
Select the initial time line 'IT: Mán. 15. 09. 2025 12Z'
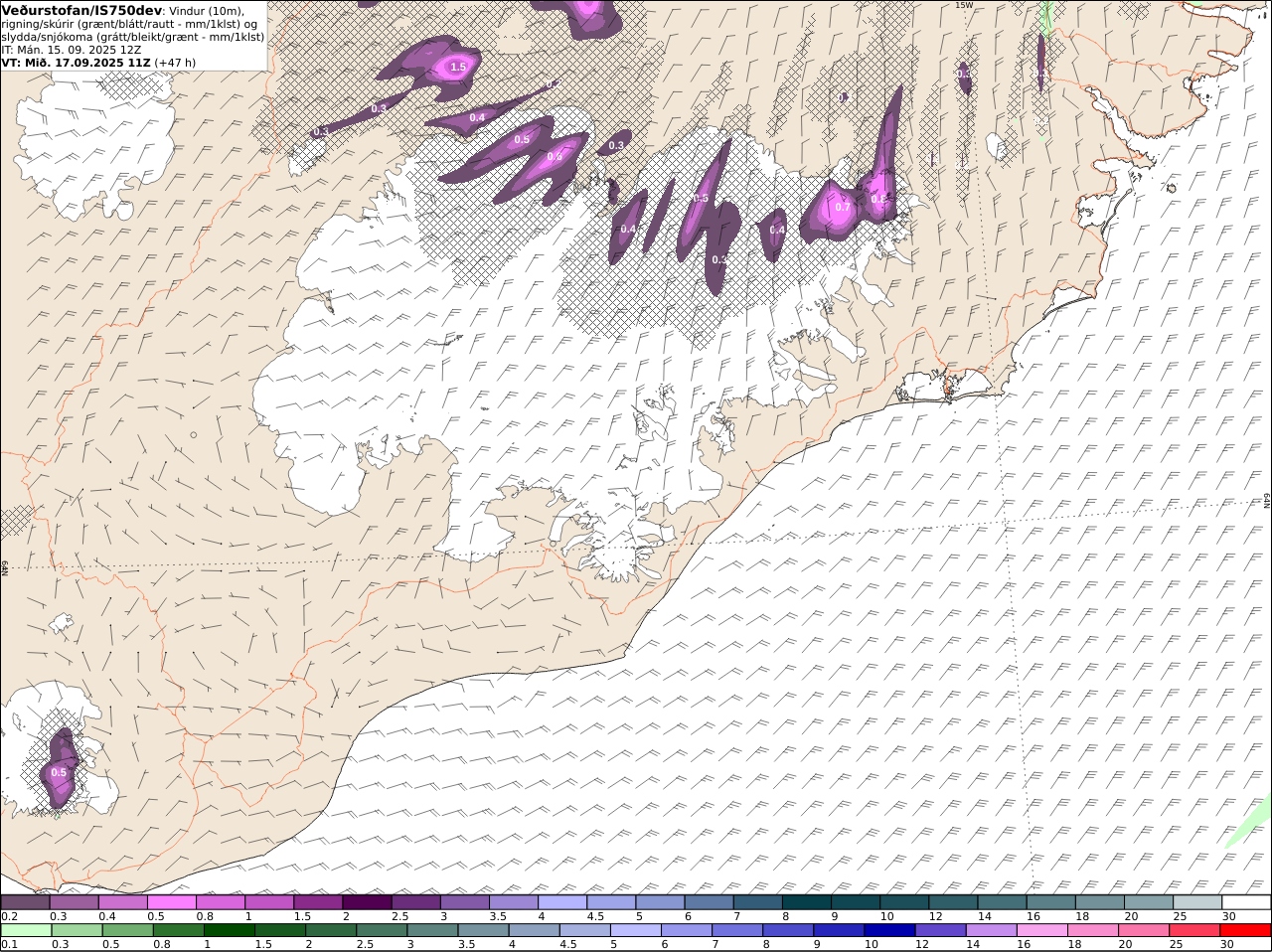click(72, 49)
